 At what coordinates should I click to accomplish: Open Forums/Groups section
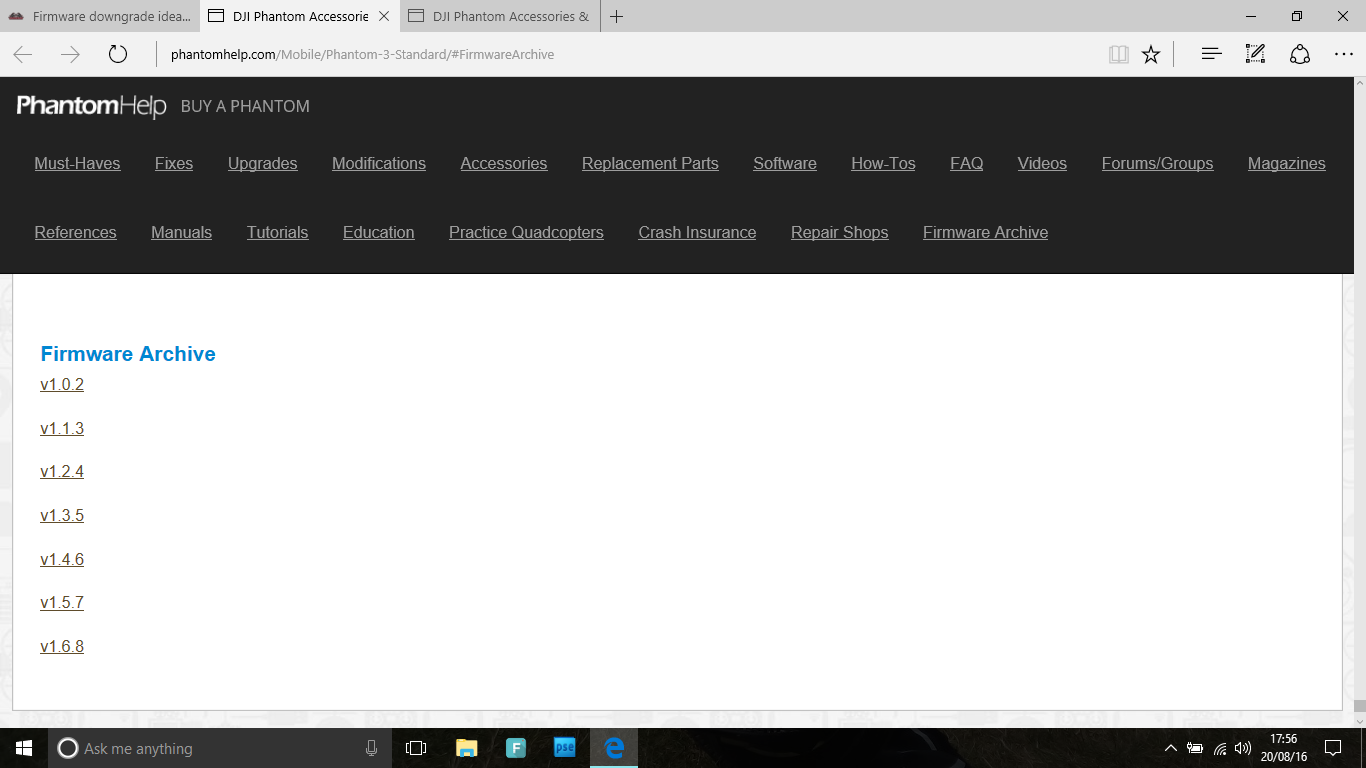[1157, 164]
